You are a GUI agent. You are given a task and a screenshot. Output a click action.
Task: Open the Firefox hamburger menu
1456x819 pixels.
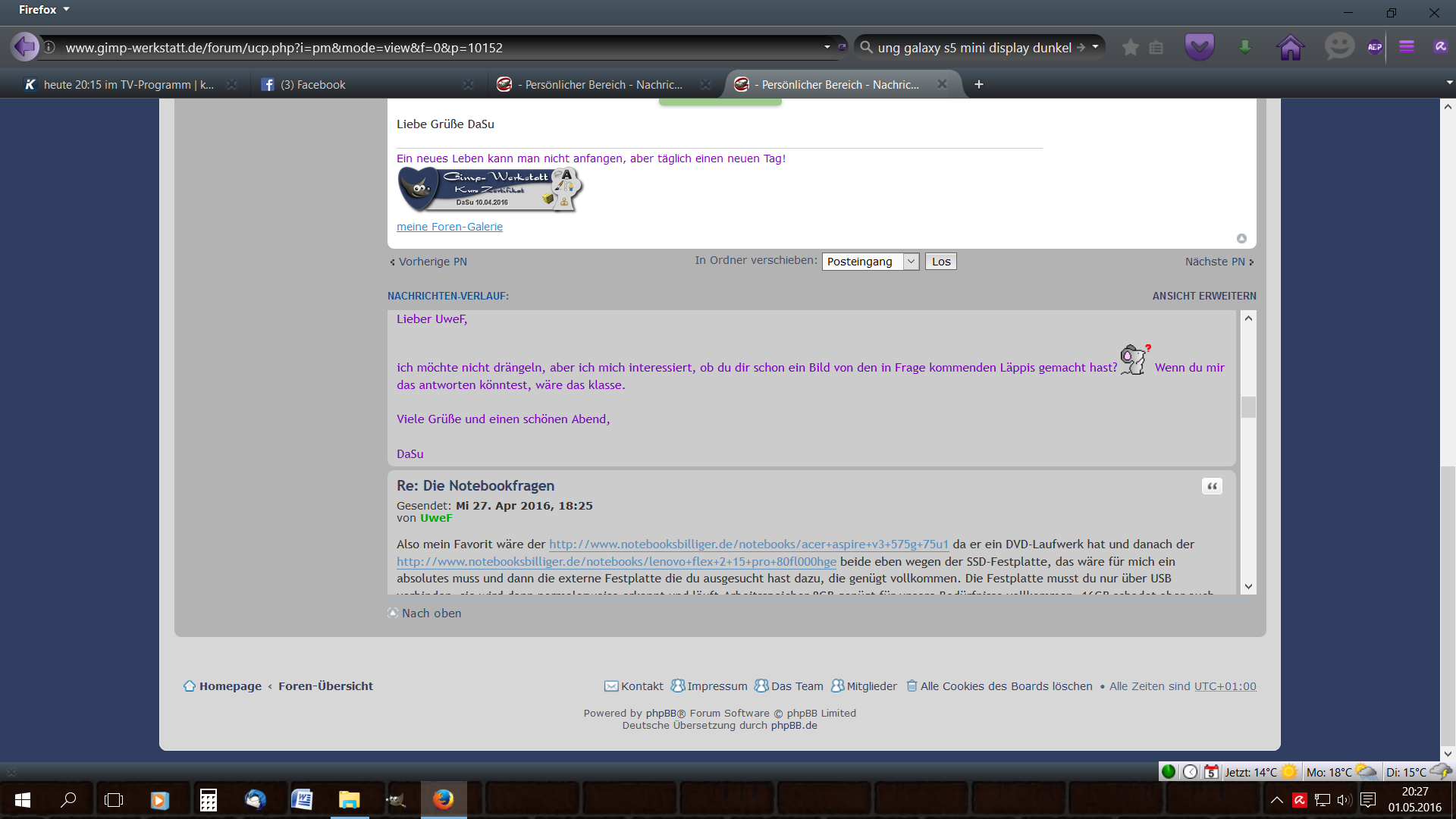(x=1407, y=47)
